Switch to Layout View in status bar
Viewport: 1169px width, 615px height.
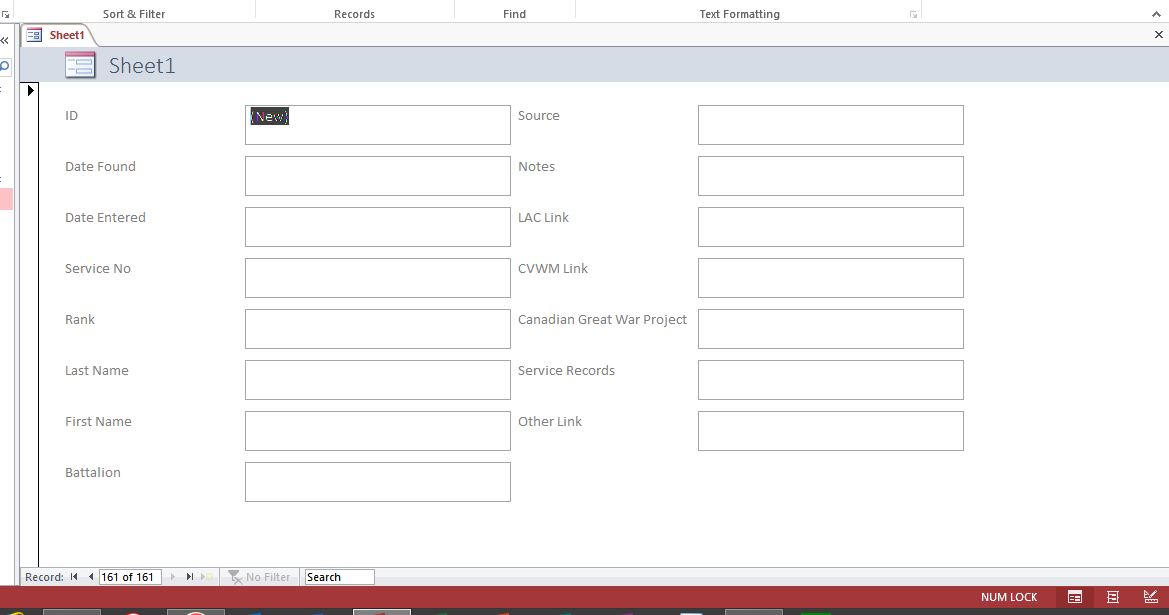1112,597
